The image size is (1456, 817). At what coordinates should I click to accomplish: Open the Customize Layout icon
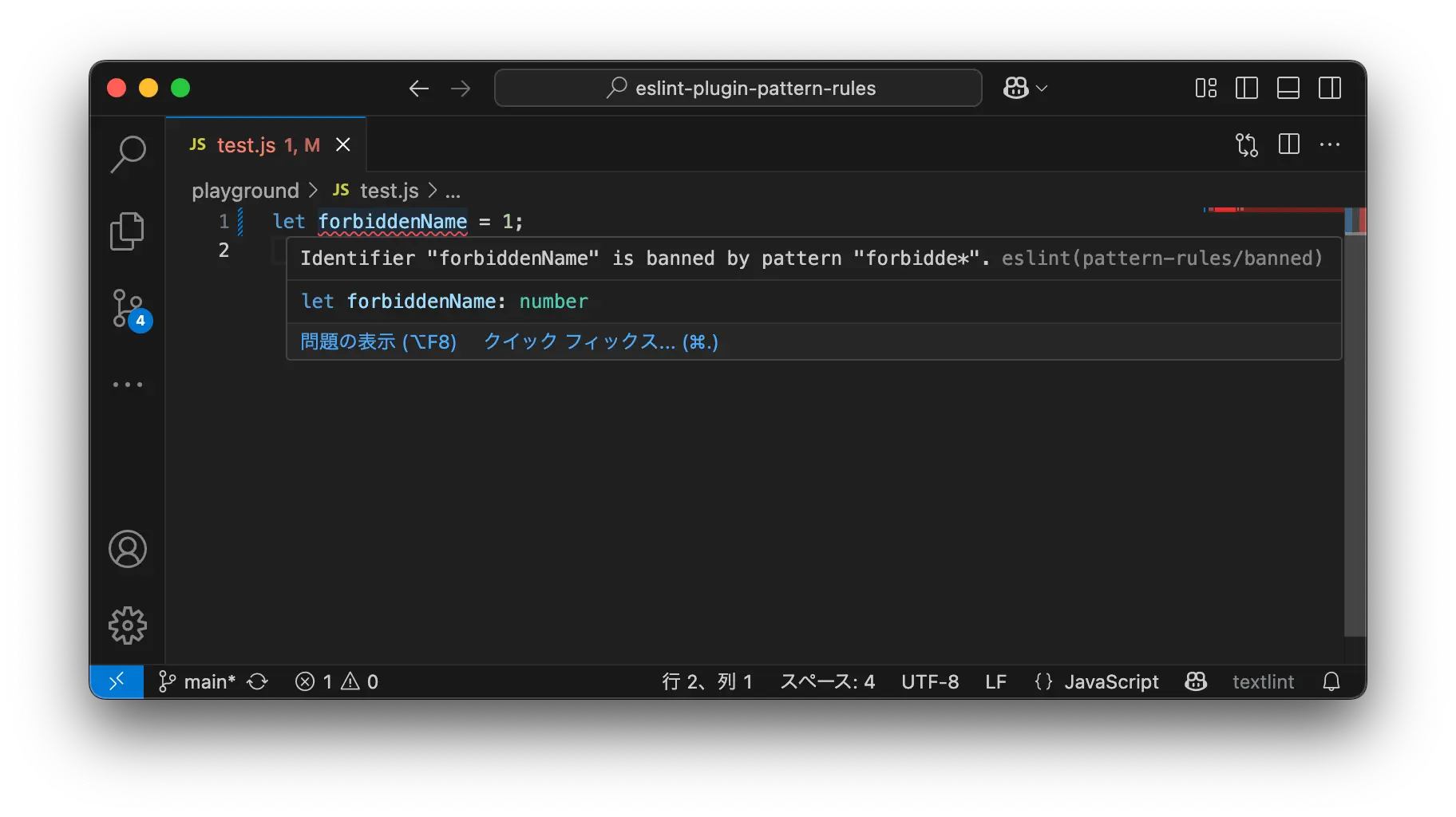click(x=1206, y=88)
